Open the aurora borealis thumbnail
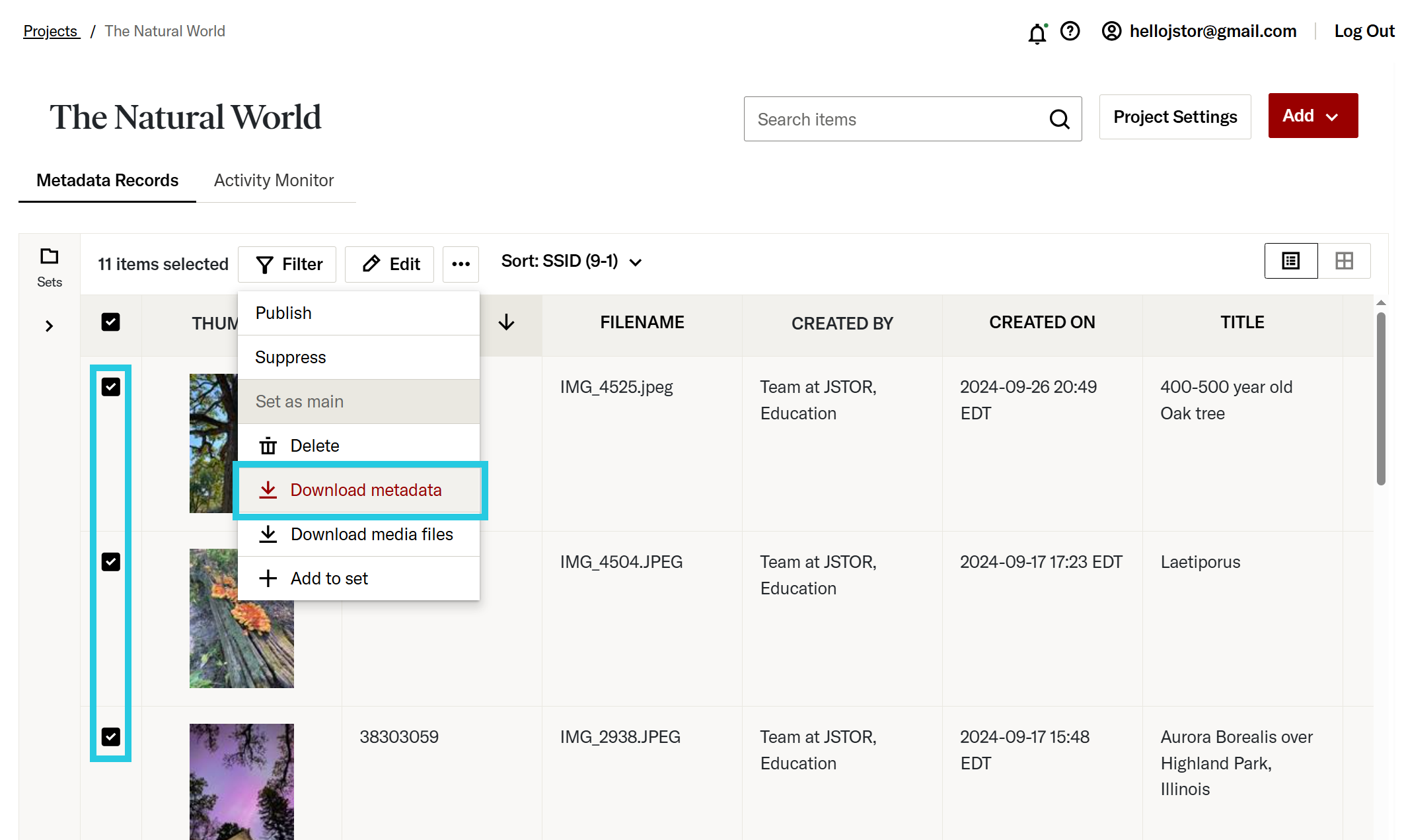This screenshot has width=1404, height=840. click(x=241, y=782)
